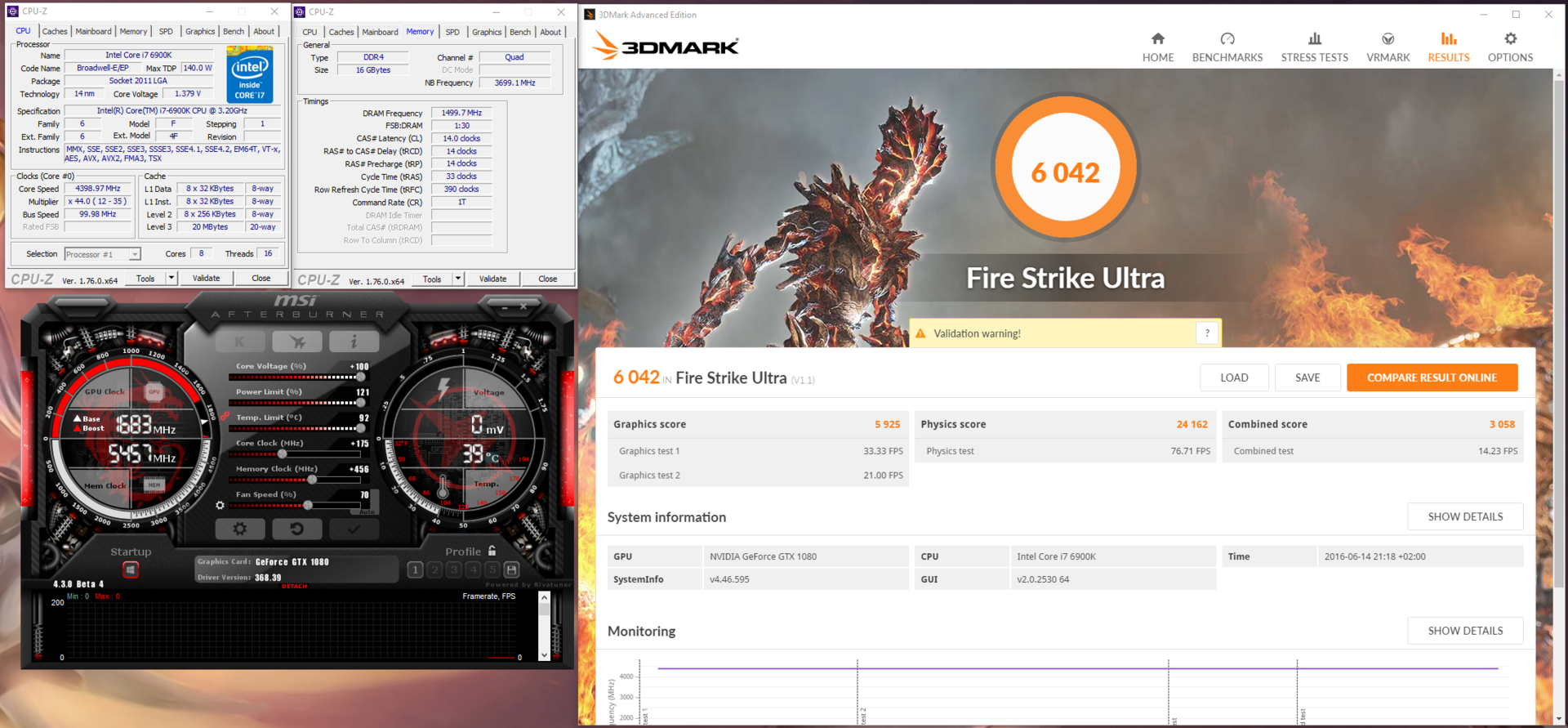This screenshot has width=1568, height=728.
Task: Switch to About tab in right CPU-Z window
Action: [550, 32]
